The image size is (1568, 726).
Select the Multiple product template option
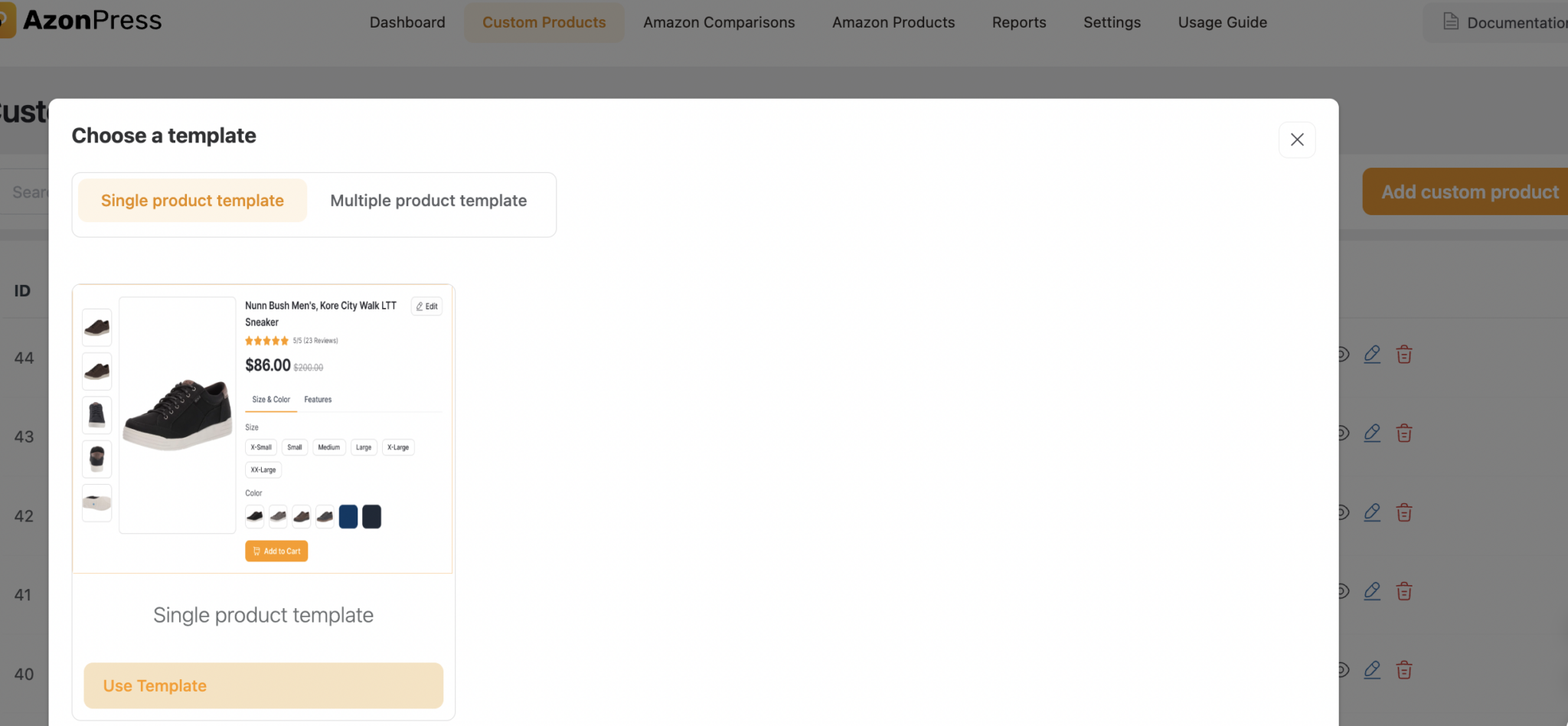(x=428, y=200)
